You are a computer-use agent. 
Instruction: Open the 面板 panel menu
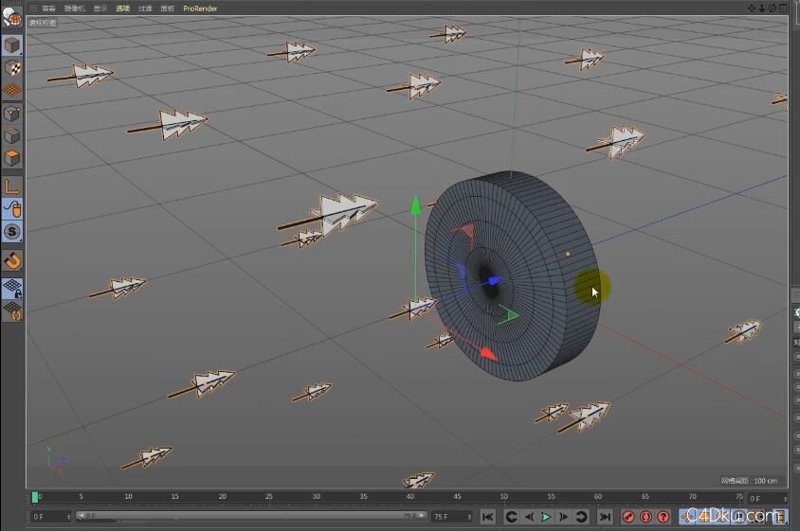click(167, 8)
